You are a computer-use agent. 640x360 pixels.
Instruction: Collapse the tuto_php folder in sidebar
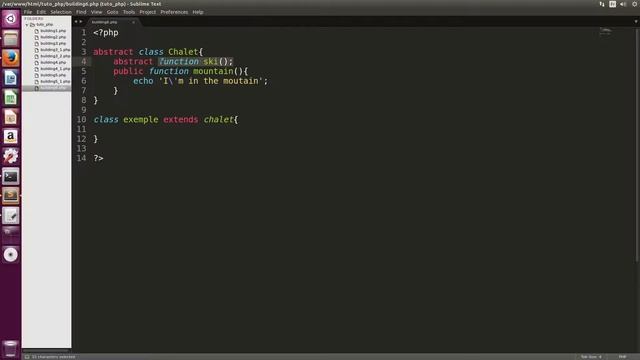pos(27,25)
